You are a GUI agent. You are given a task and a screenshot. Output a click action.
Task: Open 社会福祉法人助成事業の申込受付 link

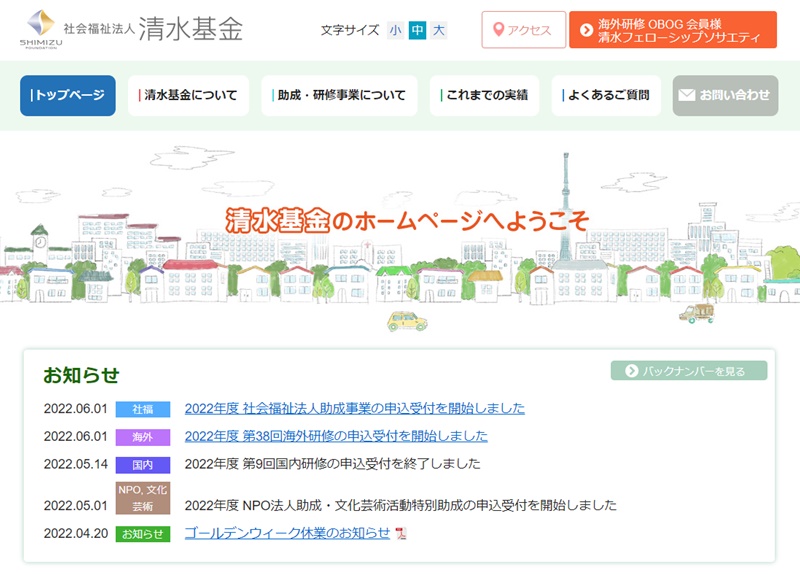355,409
